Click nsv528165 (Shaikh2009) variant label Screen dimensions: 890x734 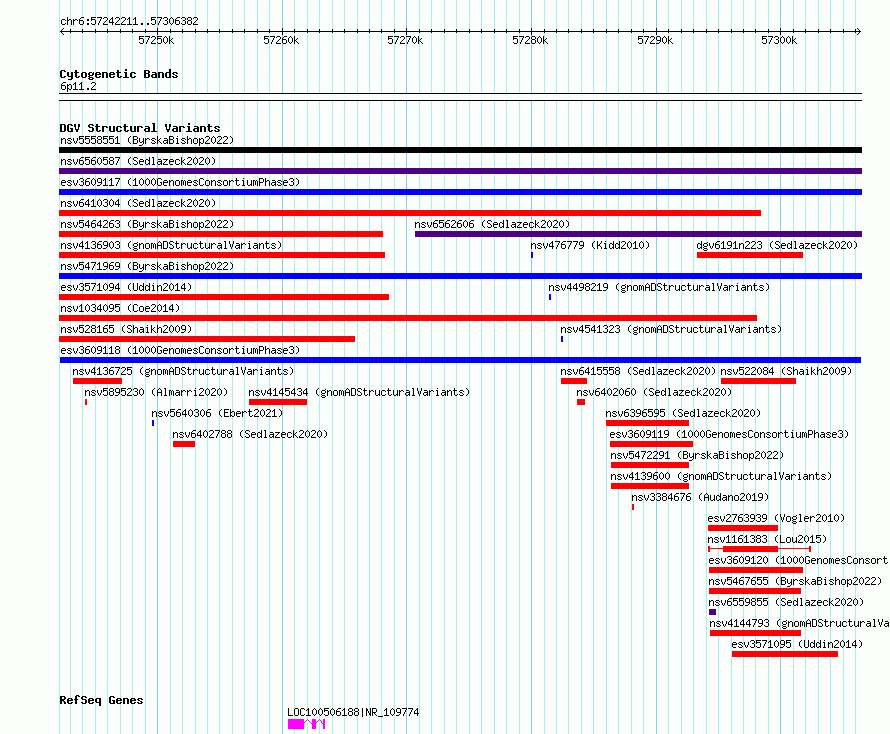tap(126, 329)
